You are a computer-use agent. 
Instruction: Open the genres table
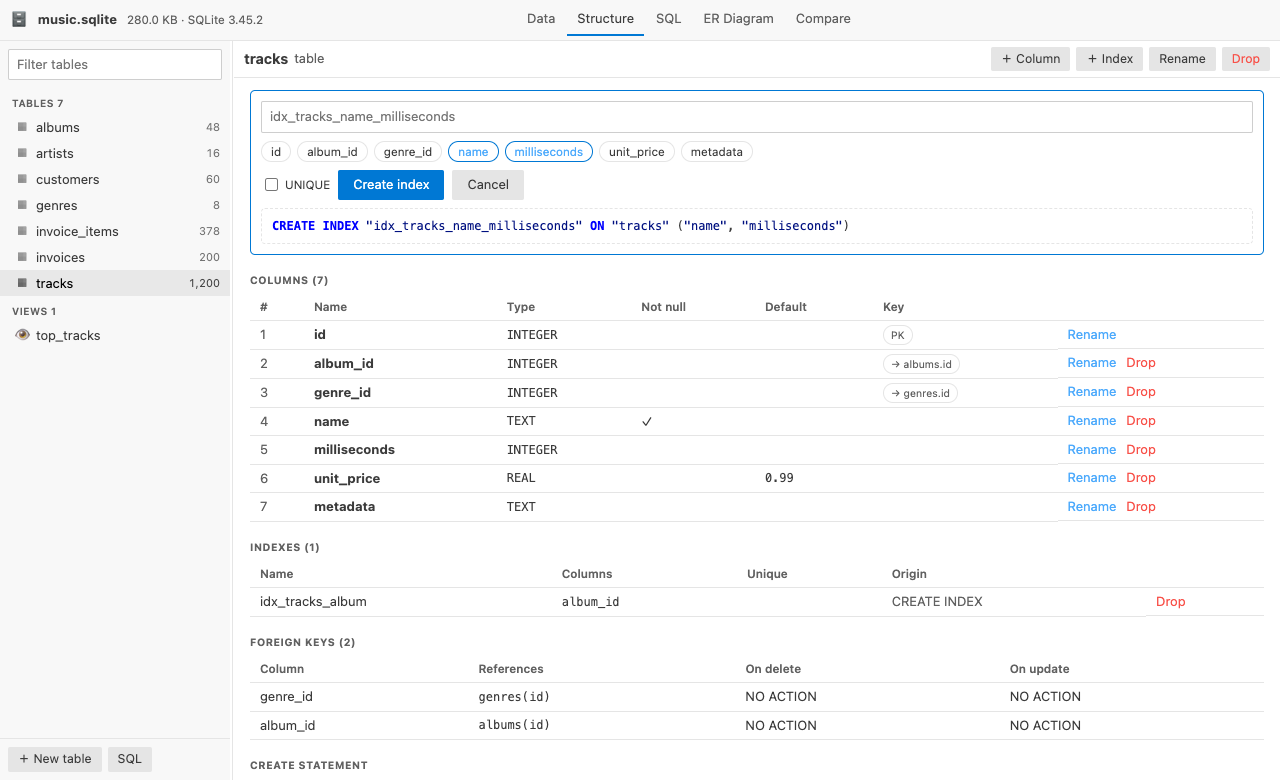[115, 205]
